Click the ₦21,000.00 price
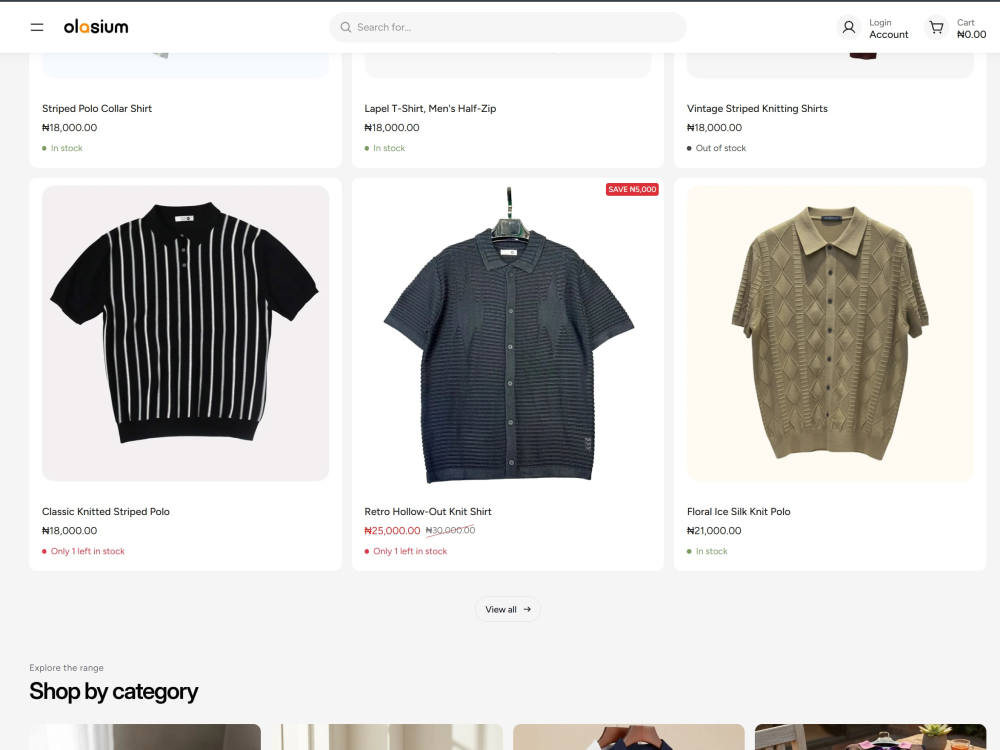 (x=714, y=531)
